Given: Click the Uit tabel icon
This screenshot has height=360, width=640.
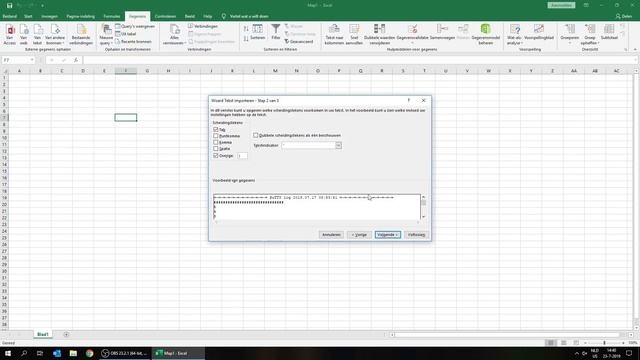Looking at the screenshot, I should (118, 34).
